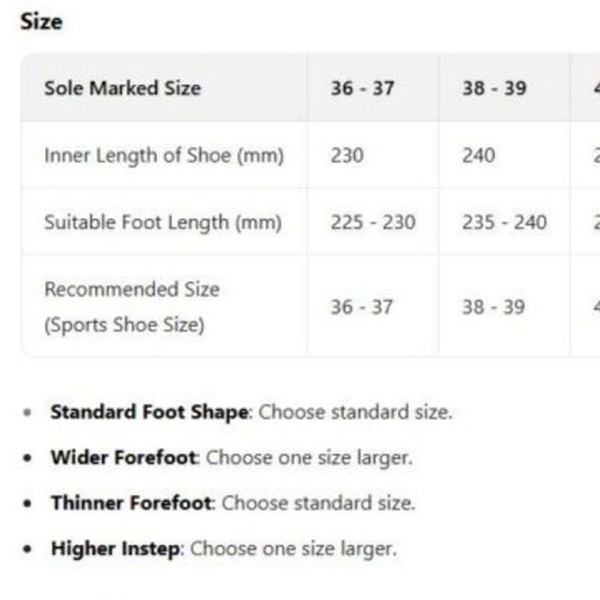Click "Choose standard size" beside Standard Foot Shape
The height and width of the screenshot is (600, 600).
tap(355, 412)
